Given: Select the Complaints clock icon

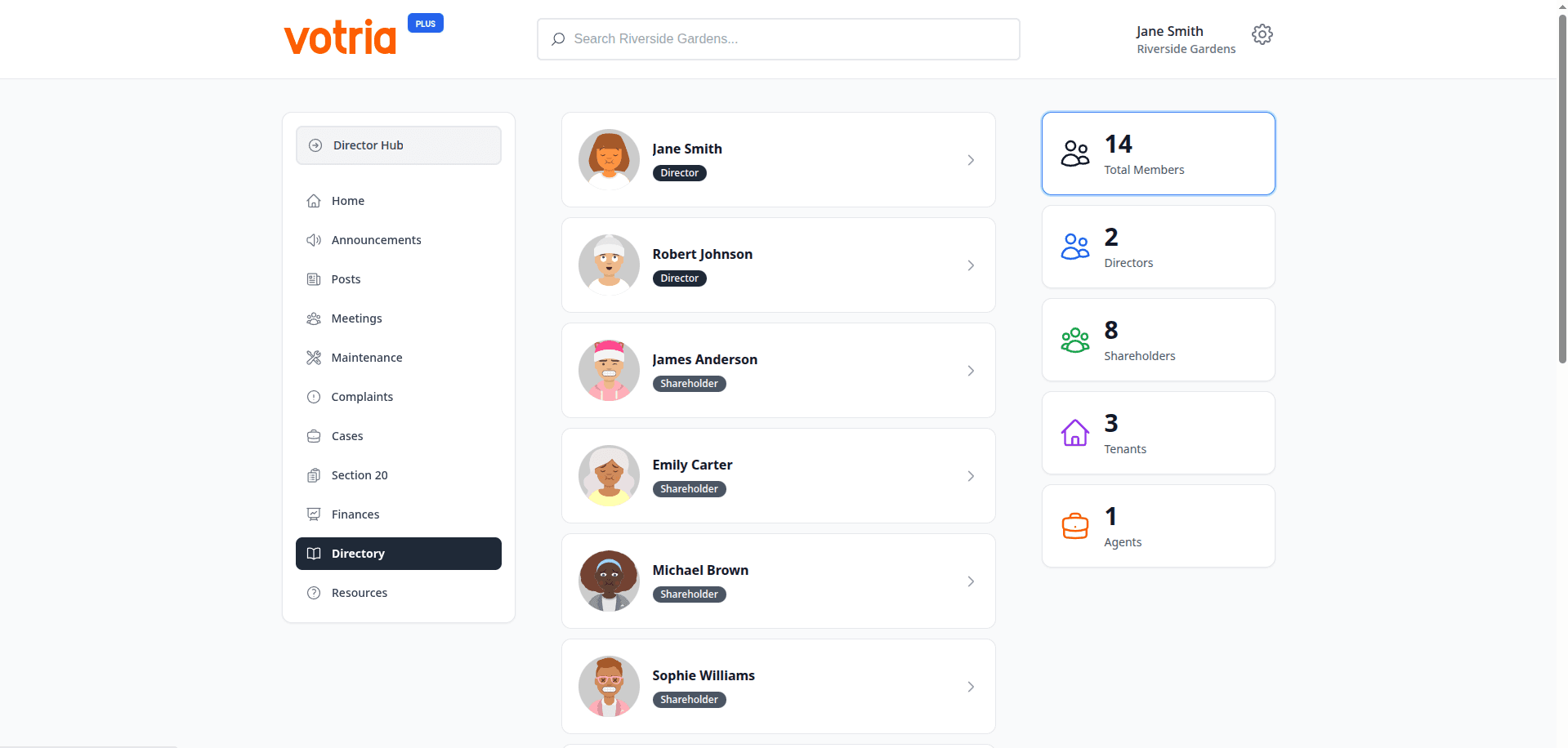Looking at the screenshot, I should coord(314,397).
